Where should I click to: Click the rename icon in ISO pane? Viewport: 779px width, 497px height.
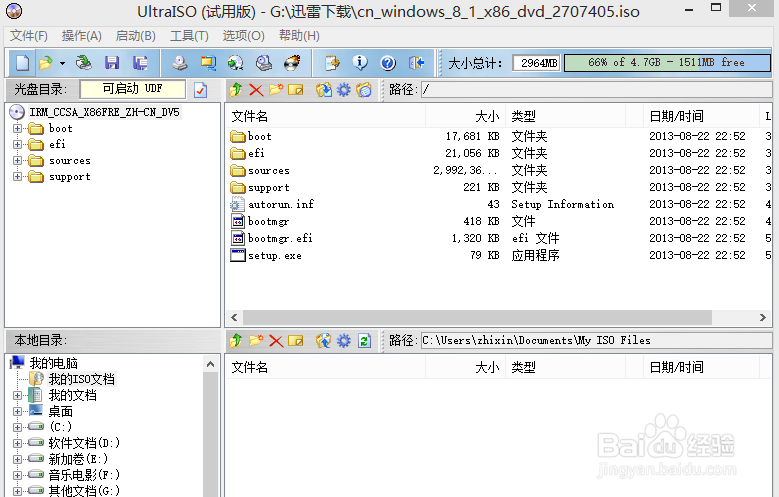(x=296, y=89)
